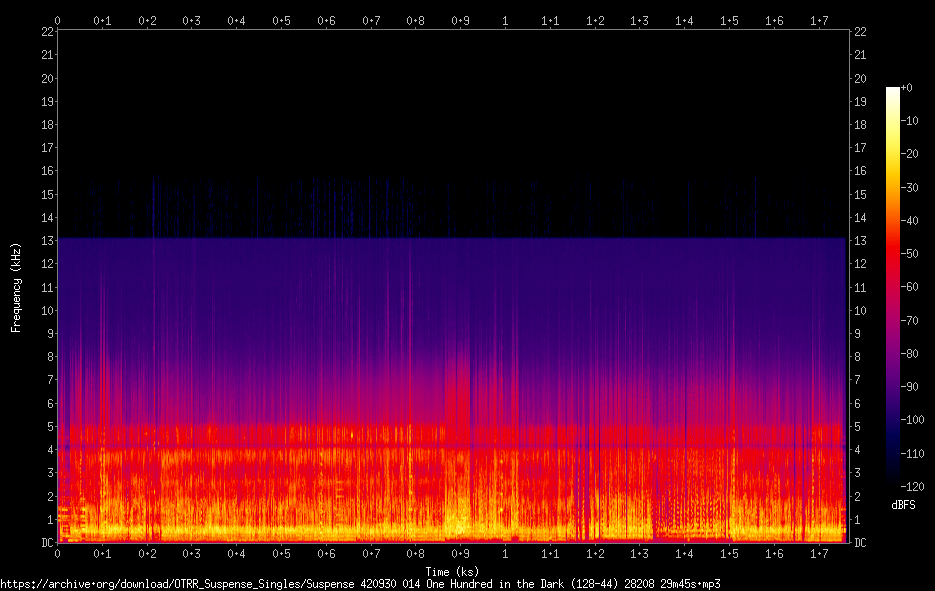Click the 0.9 tick on top time axis

460,21
